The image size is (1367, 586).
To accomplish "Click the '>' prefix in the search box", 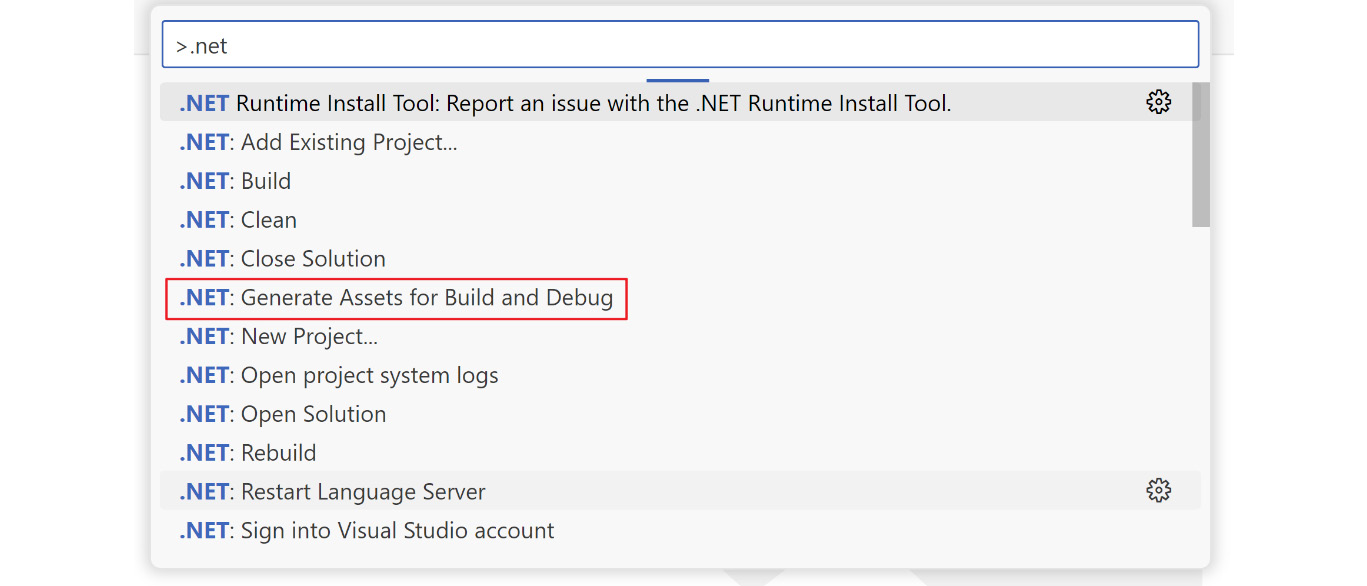I will click(x=182, y=46).
